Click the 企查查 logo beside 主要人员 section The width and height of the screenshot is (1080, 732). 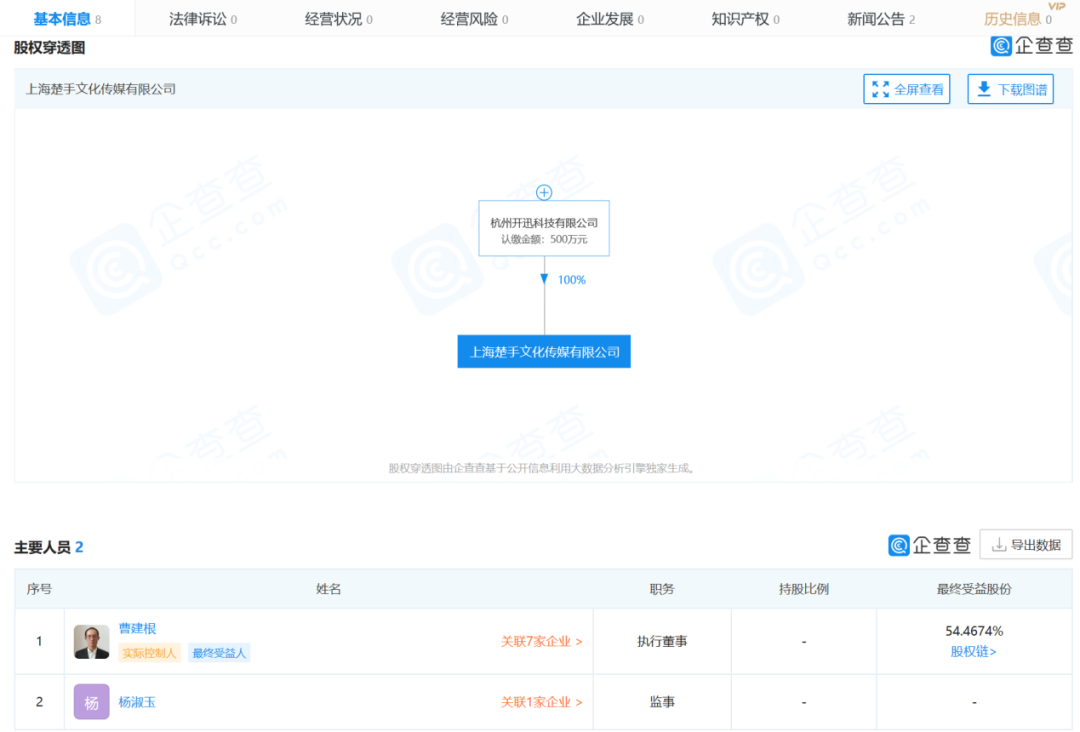point(929,544)
